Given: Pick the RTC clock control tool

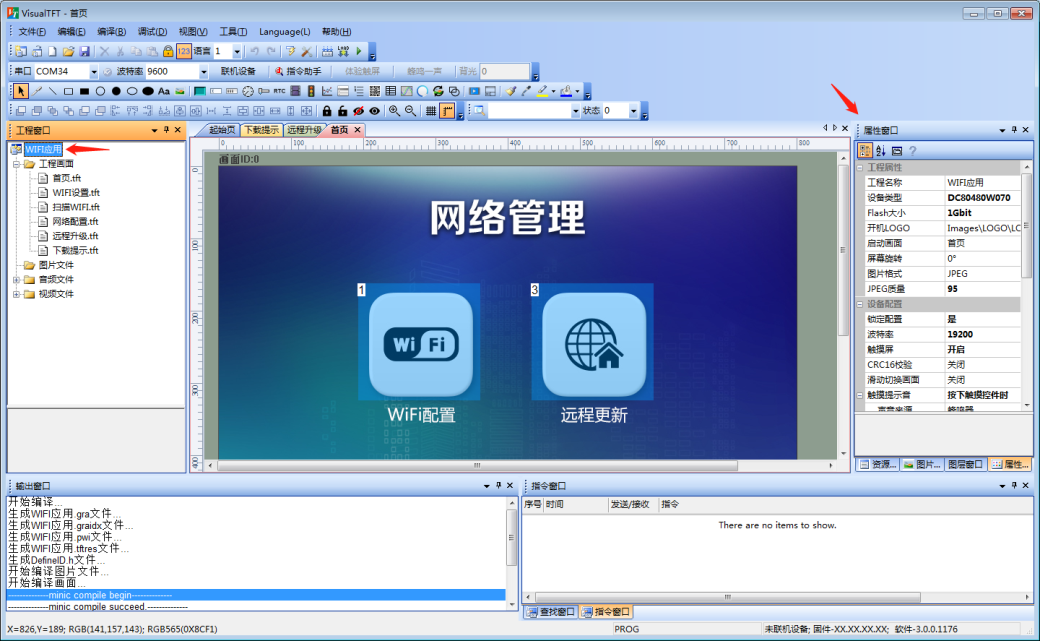Looking at the screenshot, I should (x=279, y=91).
